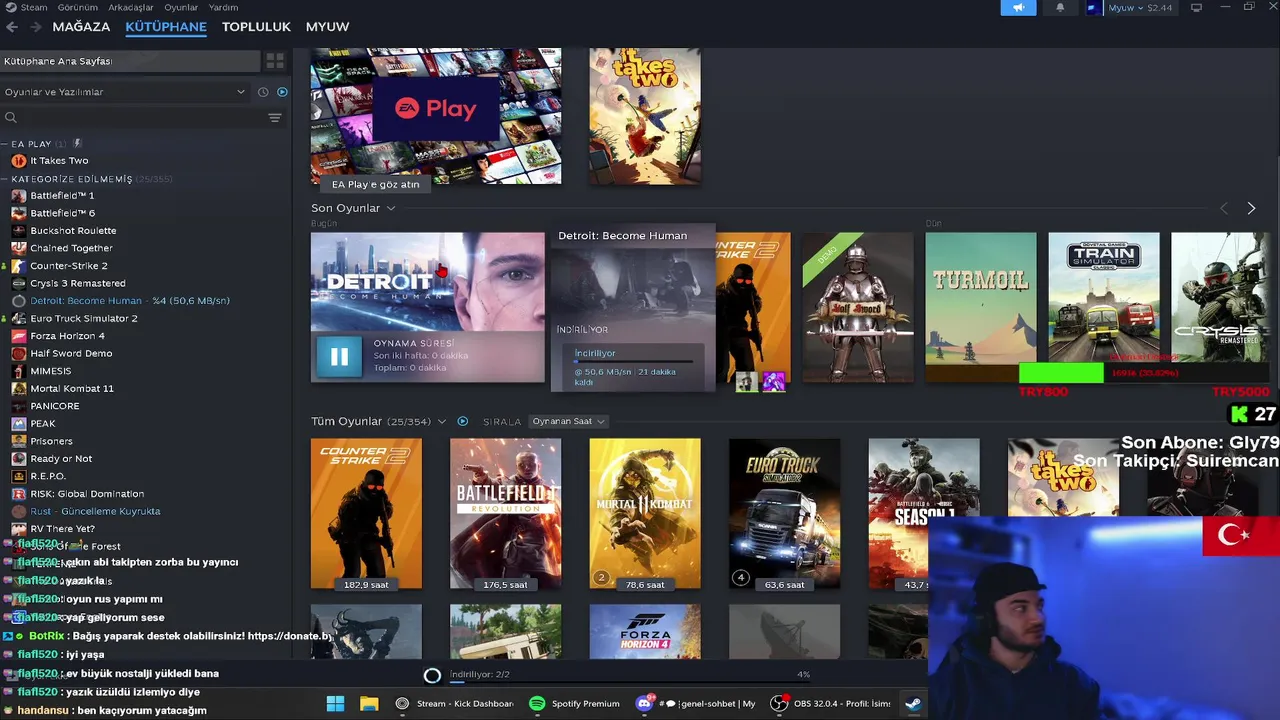Select Mortal Kombat 11 in list
The image size is (1280, 720).
point(72,388)
